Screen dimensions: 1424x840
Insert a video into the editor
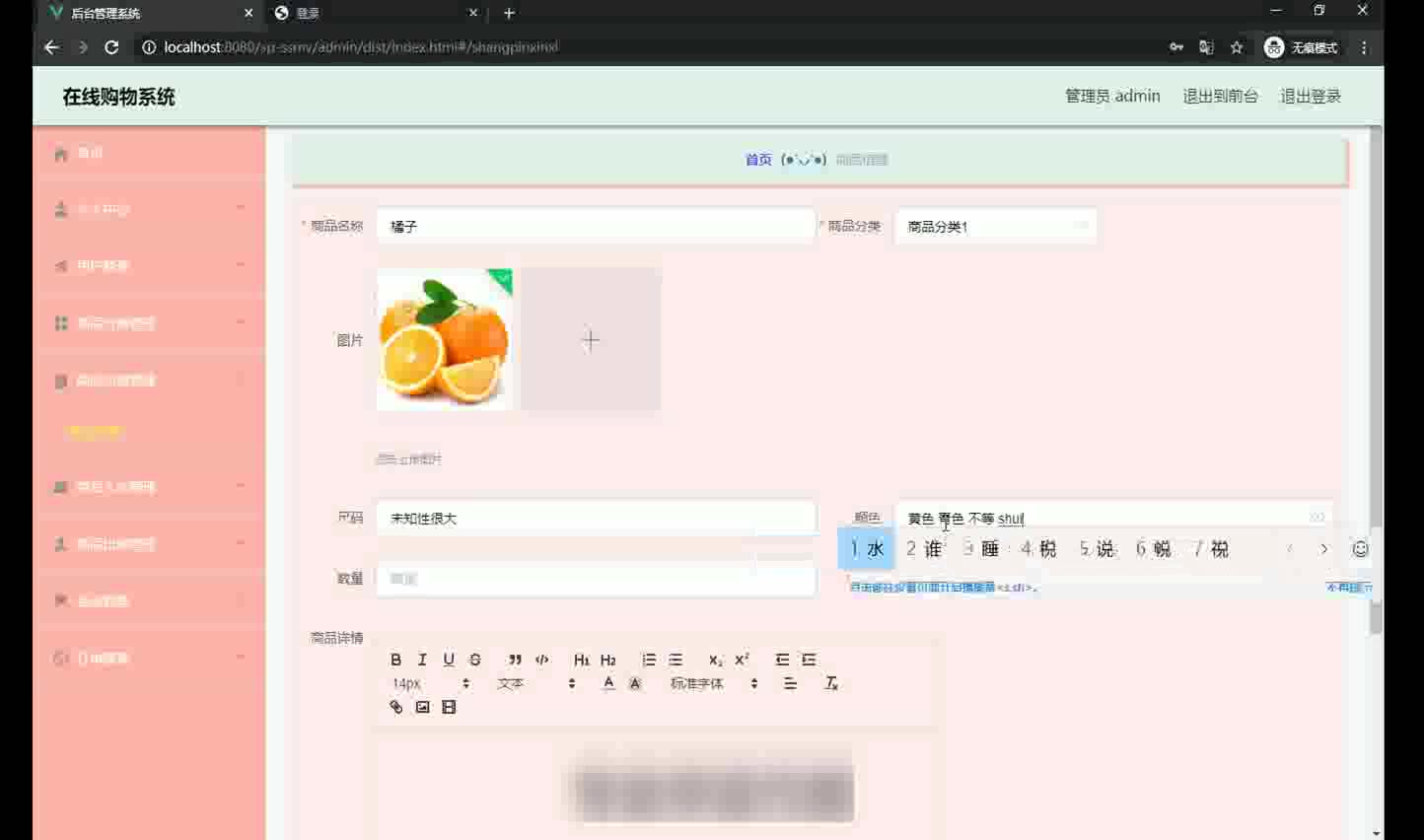coord(449,707)
